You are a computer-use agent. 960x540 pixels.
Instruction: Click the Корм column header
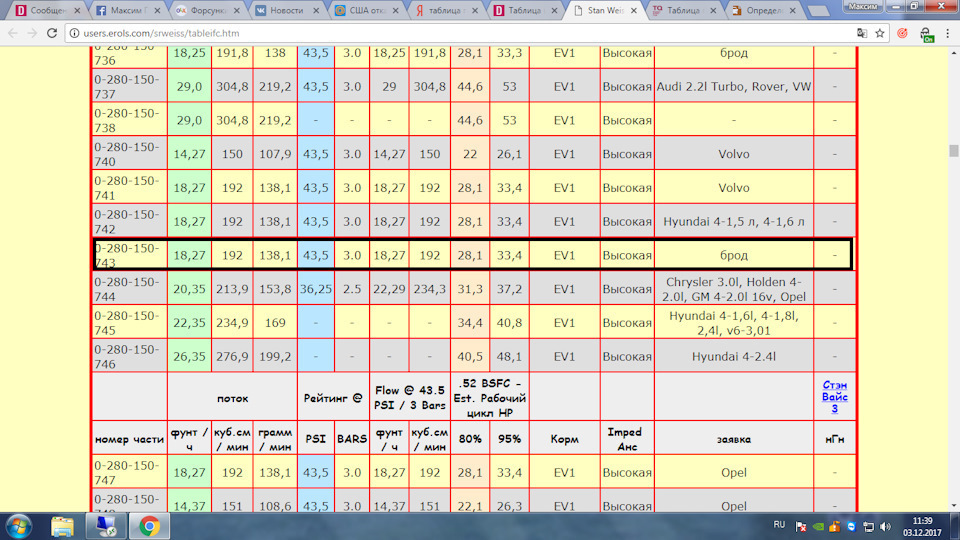click(564, 439)
